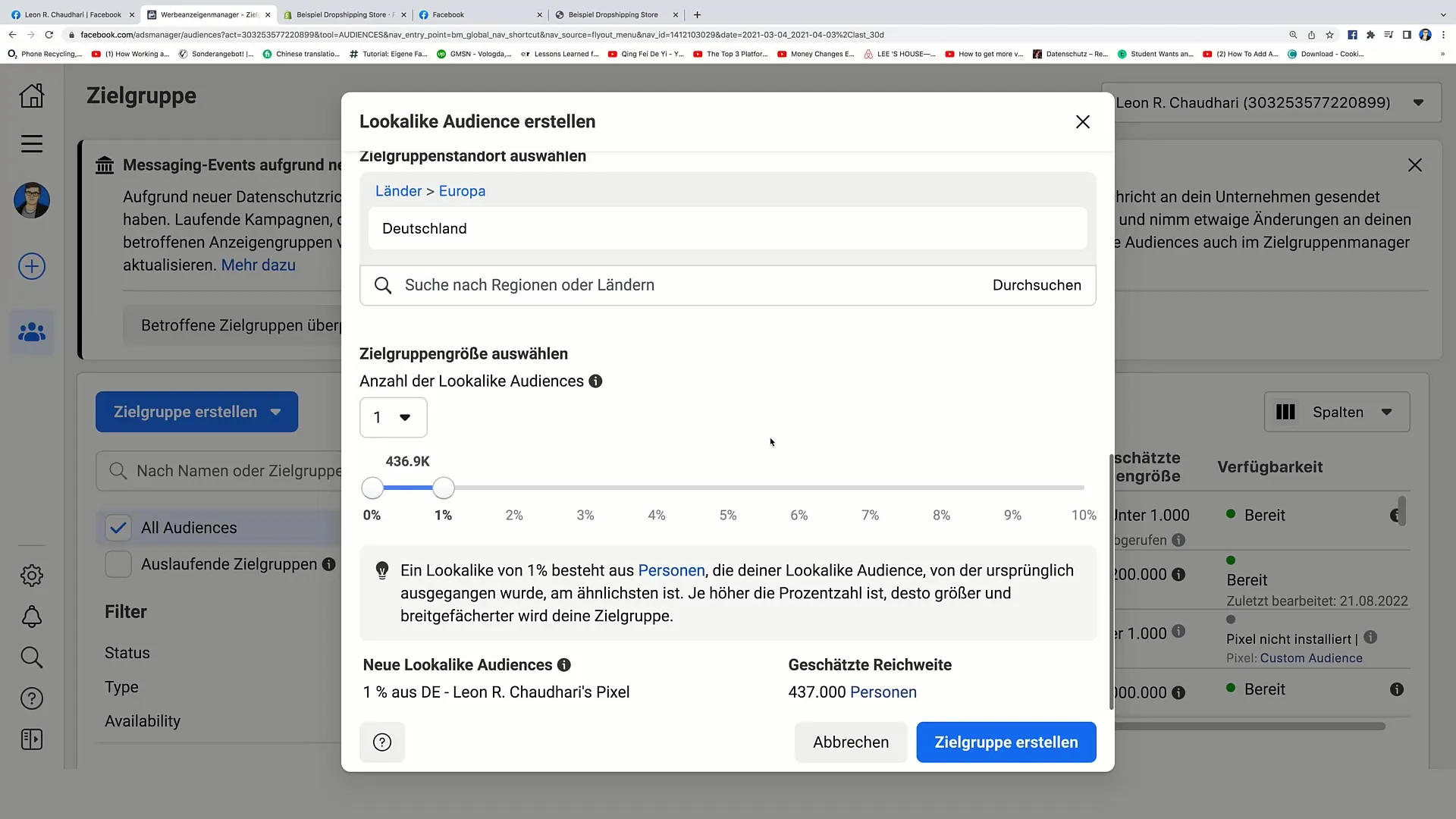Click the Nach Namen oder Zielgruppe search field
Screen dimensions: 1456x819
point(220,471)
